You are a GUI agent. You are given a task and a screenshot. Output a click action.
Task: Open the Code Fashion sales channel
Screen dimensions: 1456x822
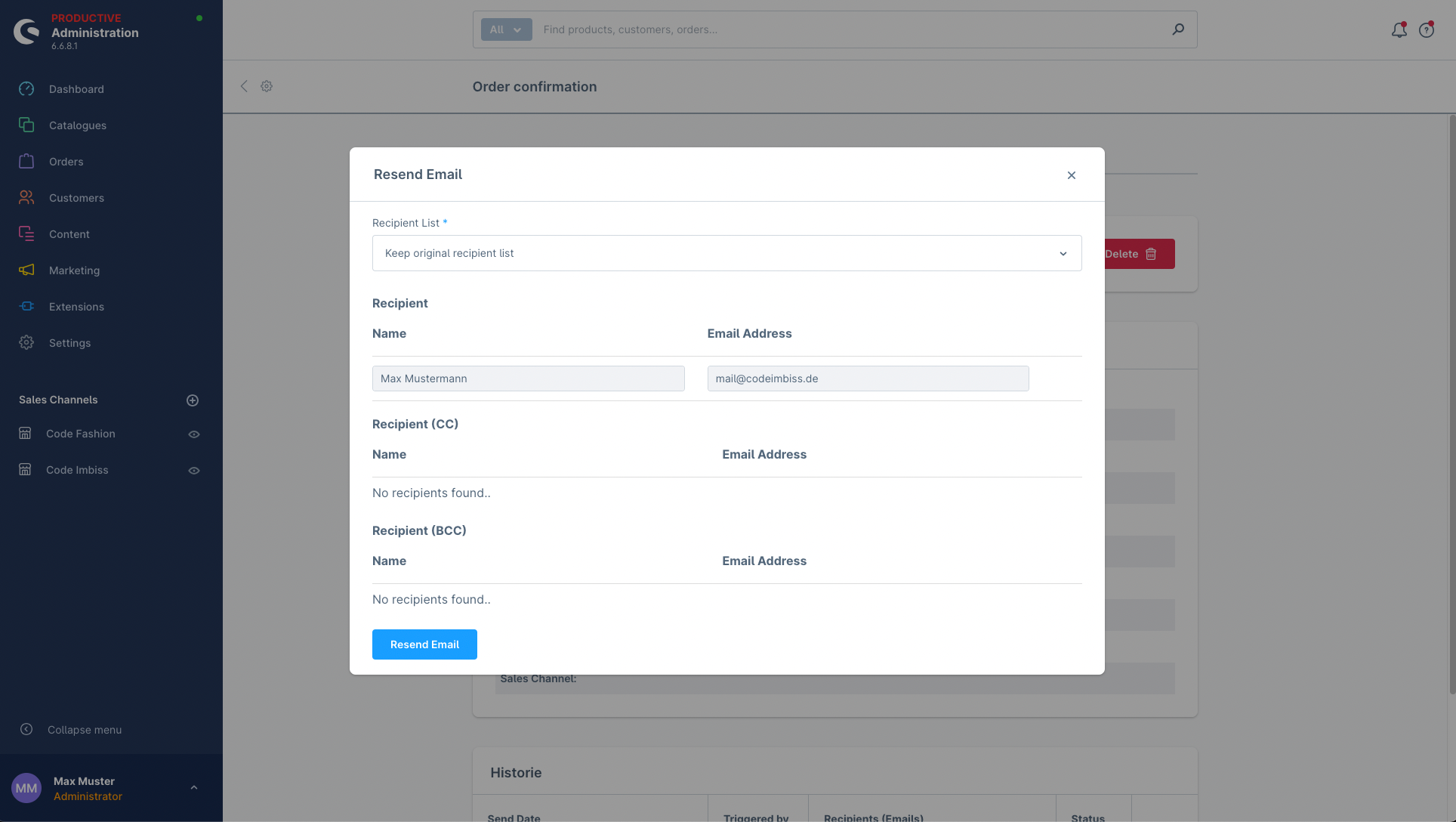(x=81, y=434)
